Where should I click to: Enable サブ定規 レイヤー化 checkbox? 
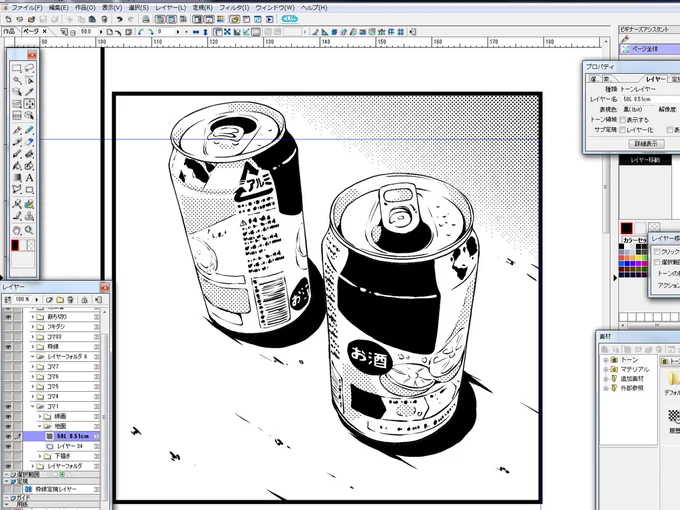tap(622, 130)
